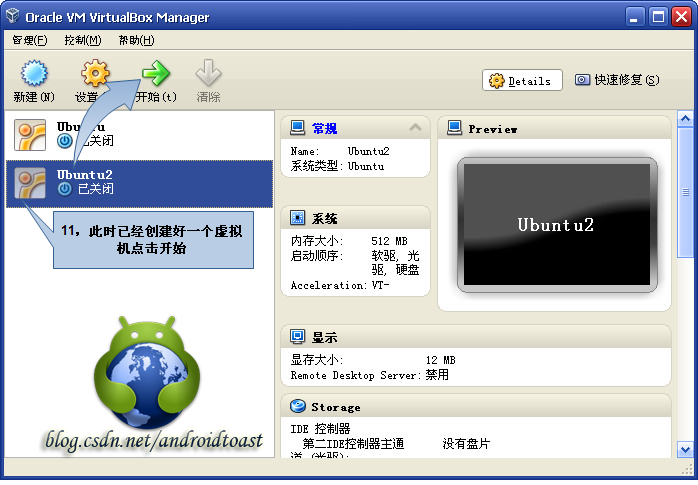Image resolution: width=698 pixels, height=485 pixels.
Task: Click scrollbar down arrow in details pane
Action: pos(685,449)
